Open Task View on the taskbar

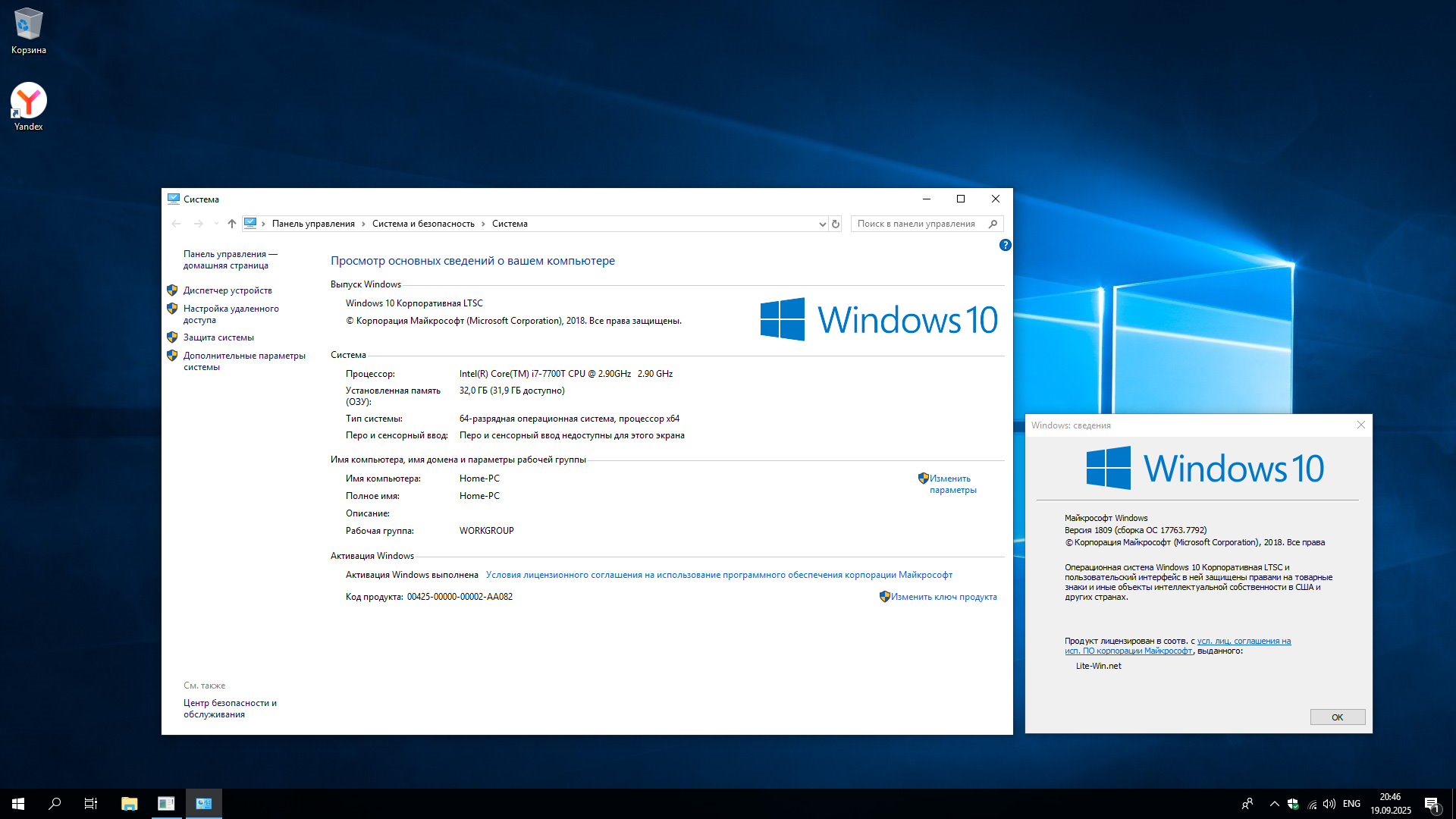point(91,804)
